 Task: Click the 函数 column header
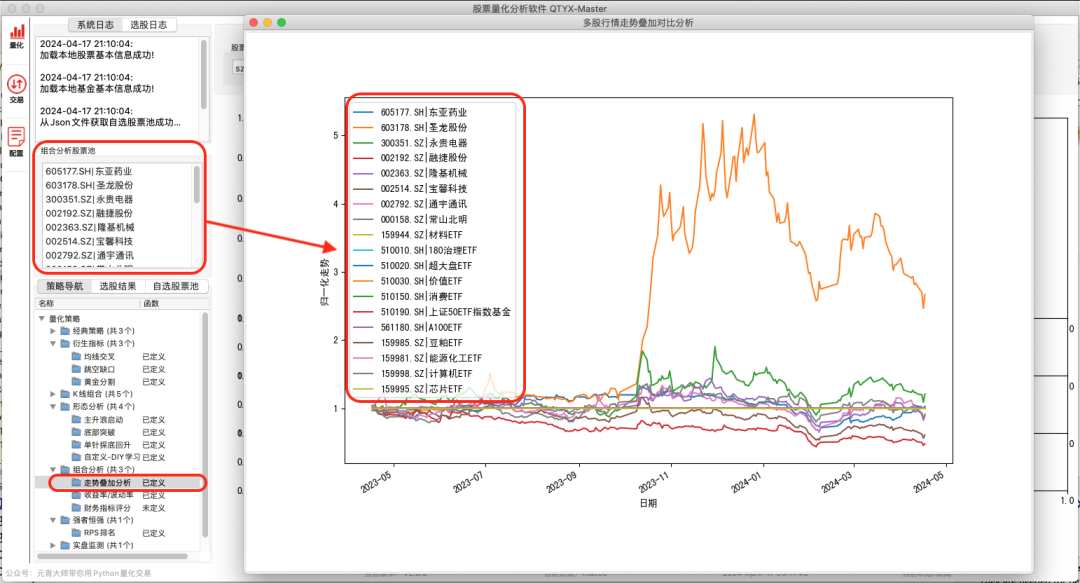coord(175,303)
